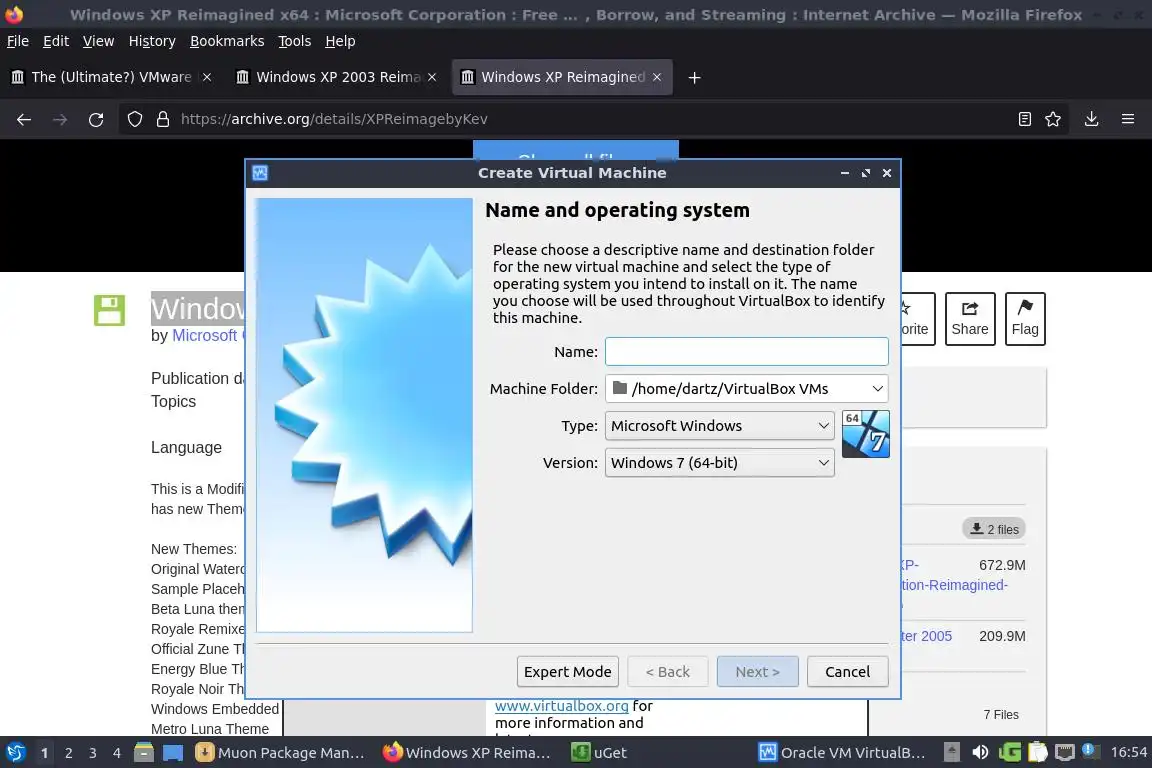This screenshot has height=768, width=1152.
Task: Open the Firefox Edit menu
Action: [56, 41]
